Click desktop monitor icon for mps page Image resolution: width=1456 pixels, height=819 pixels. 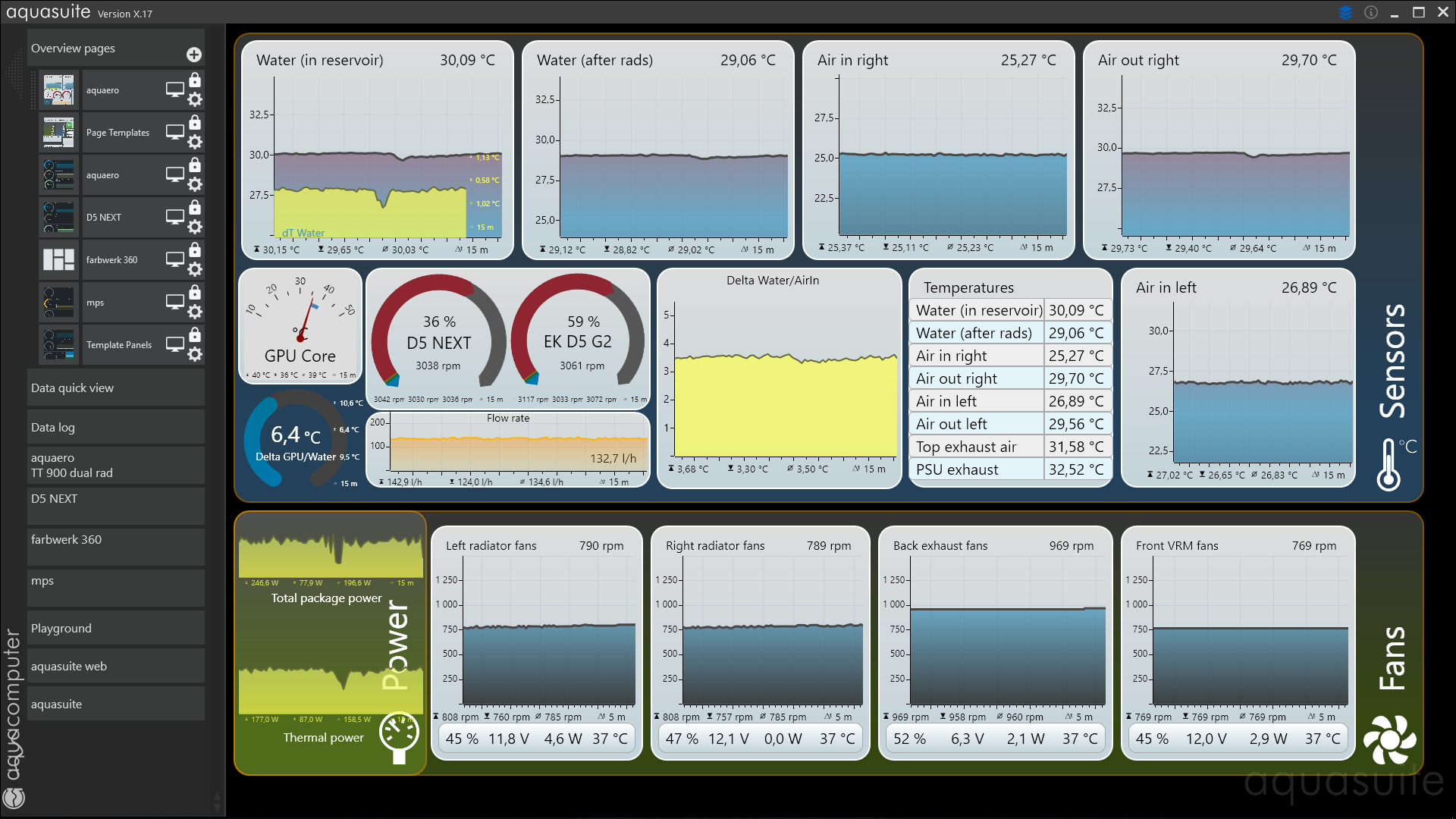coord(175,302)
